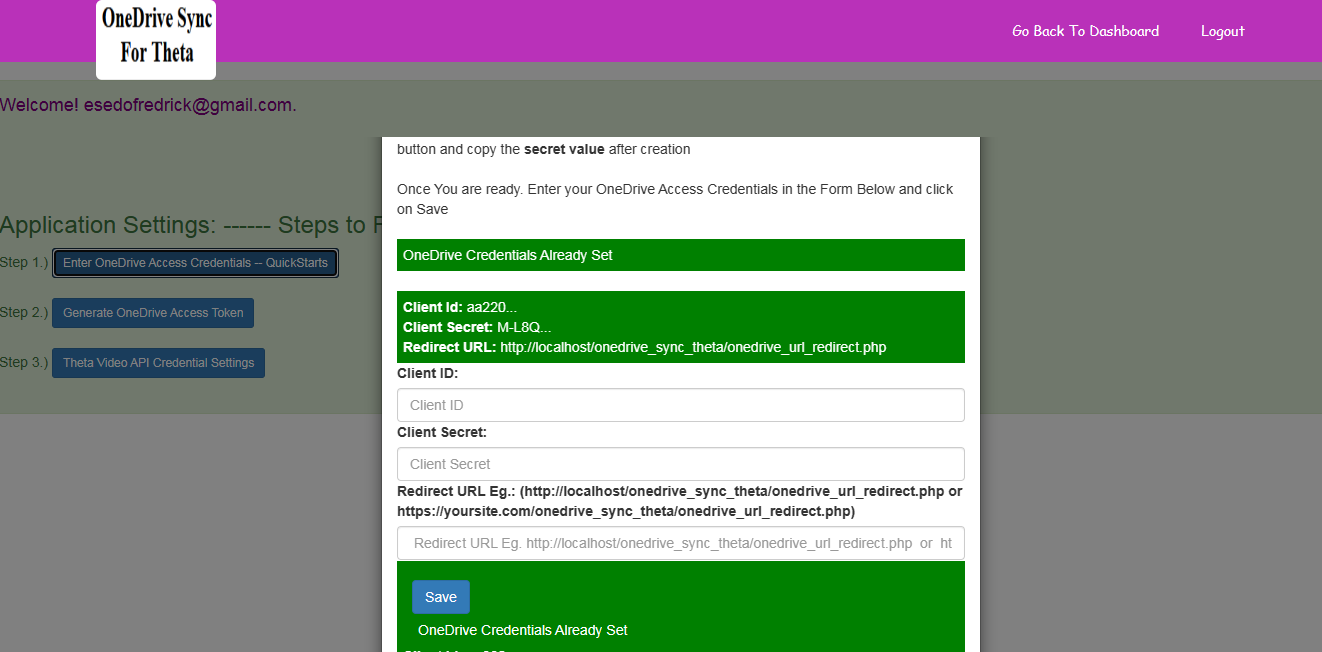Click the Logout link
Viewport: 1322px width, 652px height.
(x=1222, y=31)
